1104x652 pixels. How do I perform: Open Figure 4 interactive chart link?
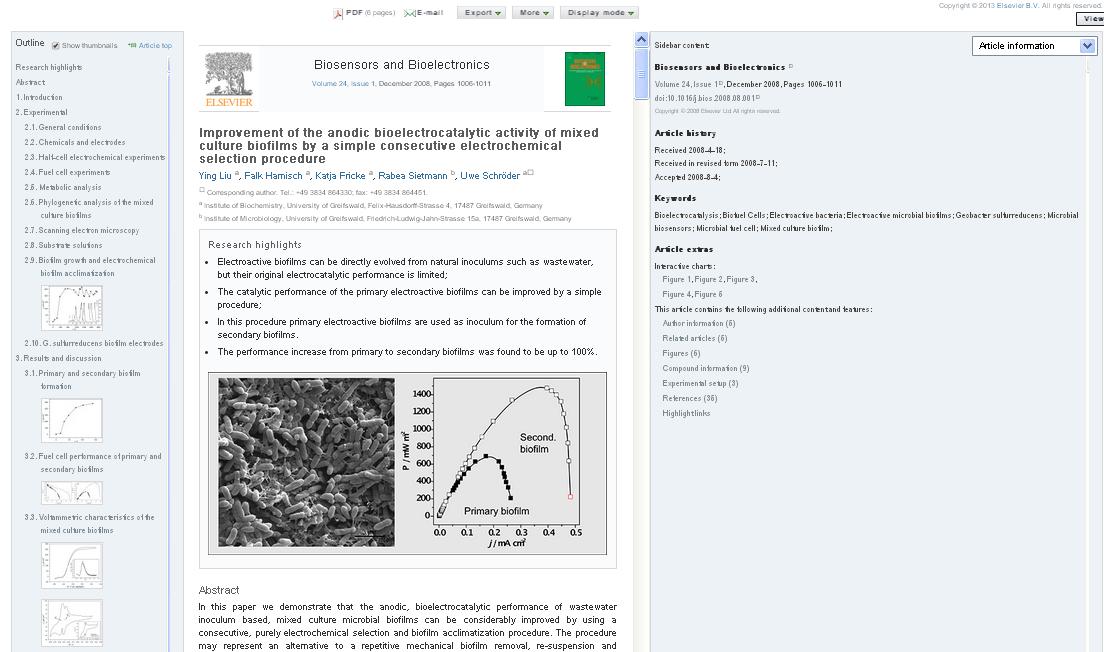click(677, 294)
